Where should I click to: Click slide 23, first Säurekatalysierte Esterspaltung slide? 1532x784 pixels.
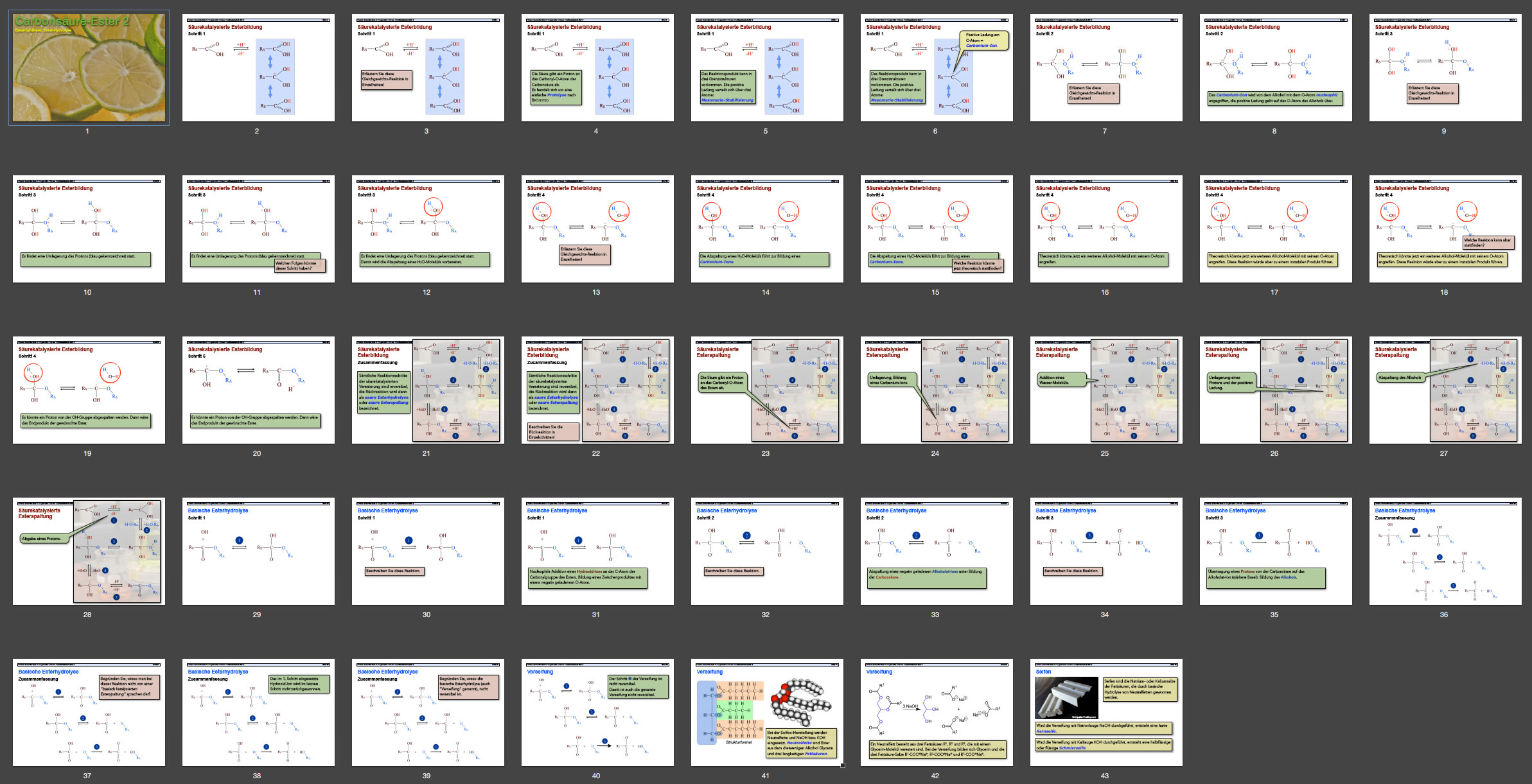767,390
